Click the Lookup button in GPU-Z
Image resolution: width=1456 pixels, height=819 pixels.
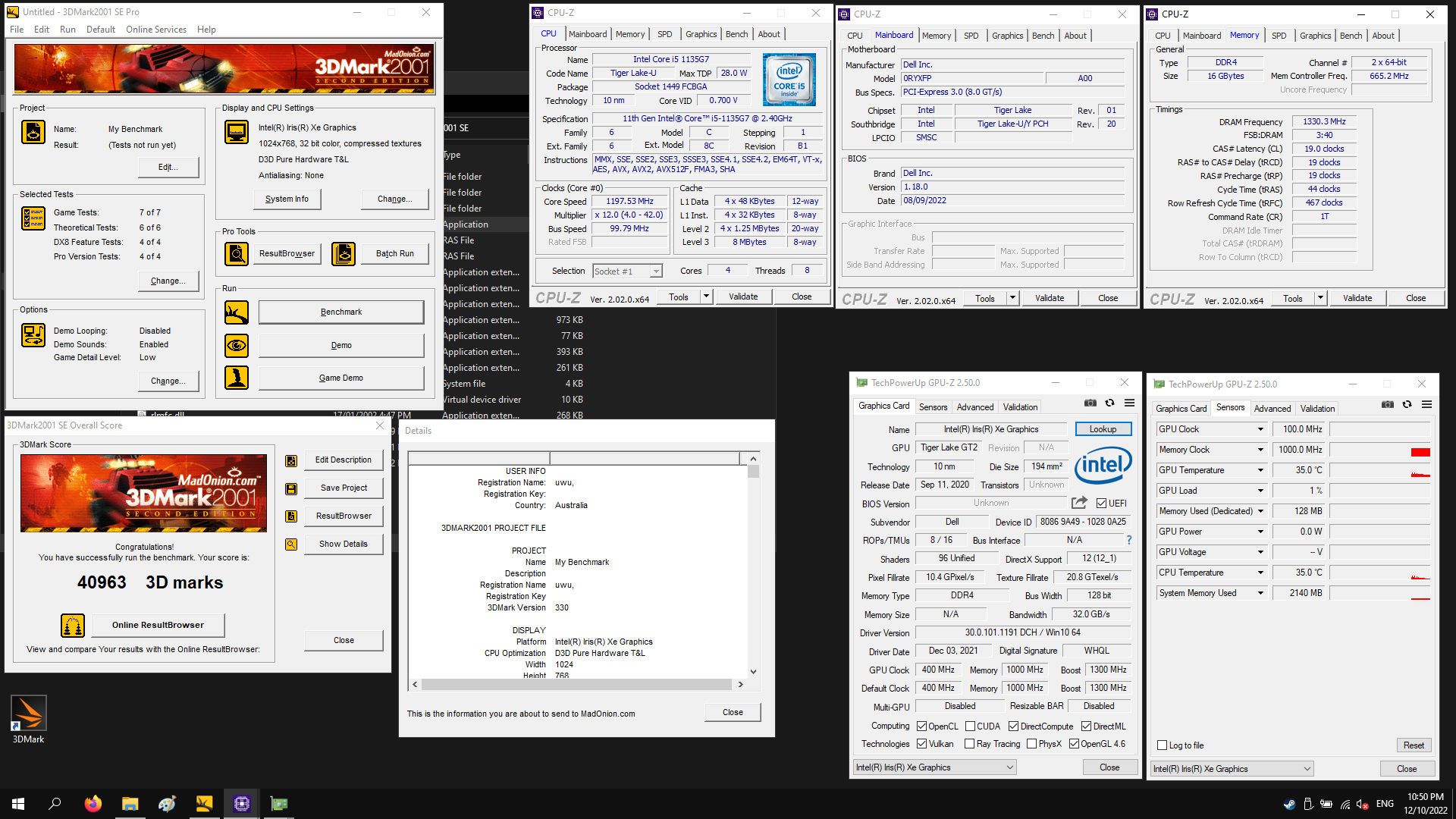tap(1103, 429)
